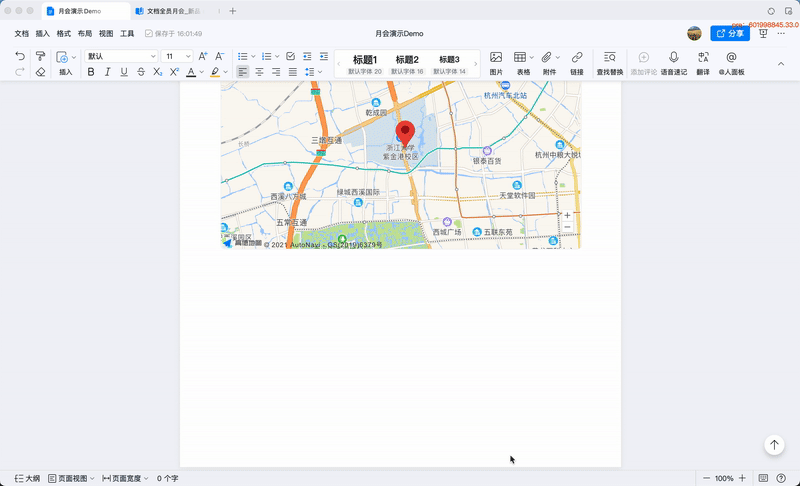The width and height of the screenshot is (800, 486).
Task: Insert a bulleted list
Action: click(243, 56)
